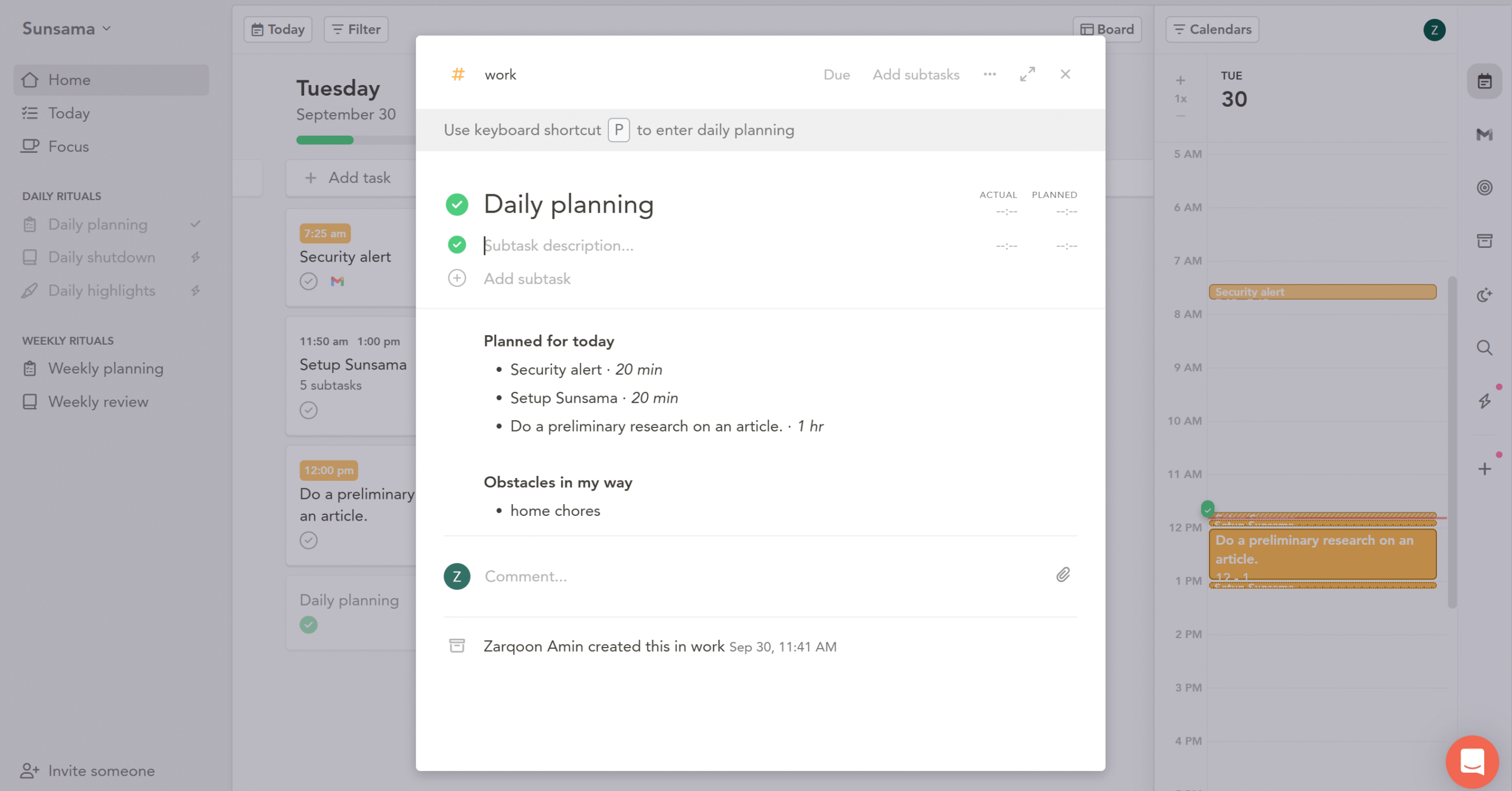Set the task PLANNED time value
1512x791 pixels.
coord(1067,211)
